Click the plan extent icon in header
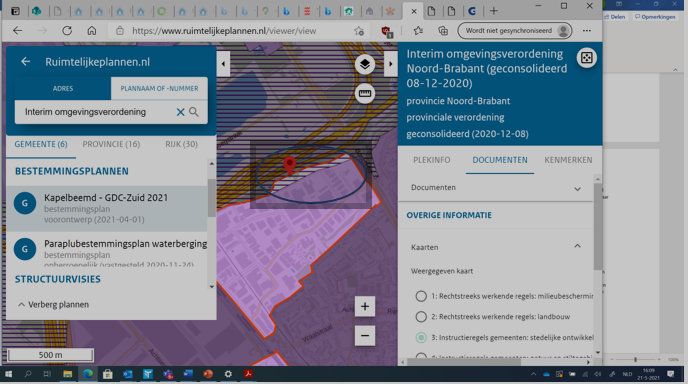 tap(587, 58)
